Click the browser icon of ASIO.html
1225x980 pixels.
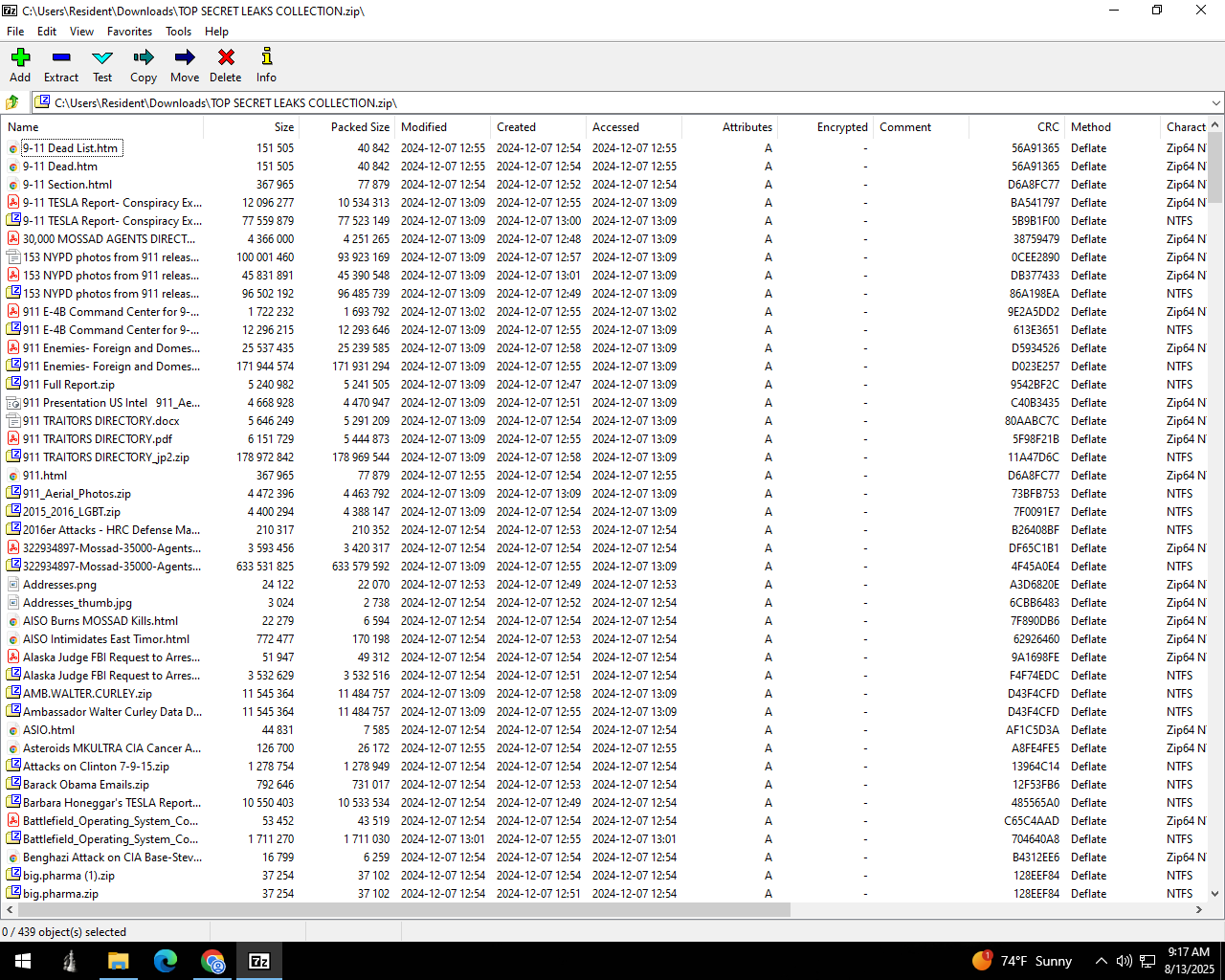click(13, 730)
